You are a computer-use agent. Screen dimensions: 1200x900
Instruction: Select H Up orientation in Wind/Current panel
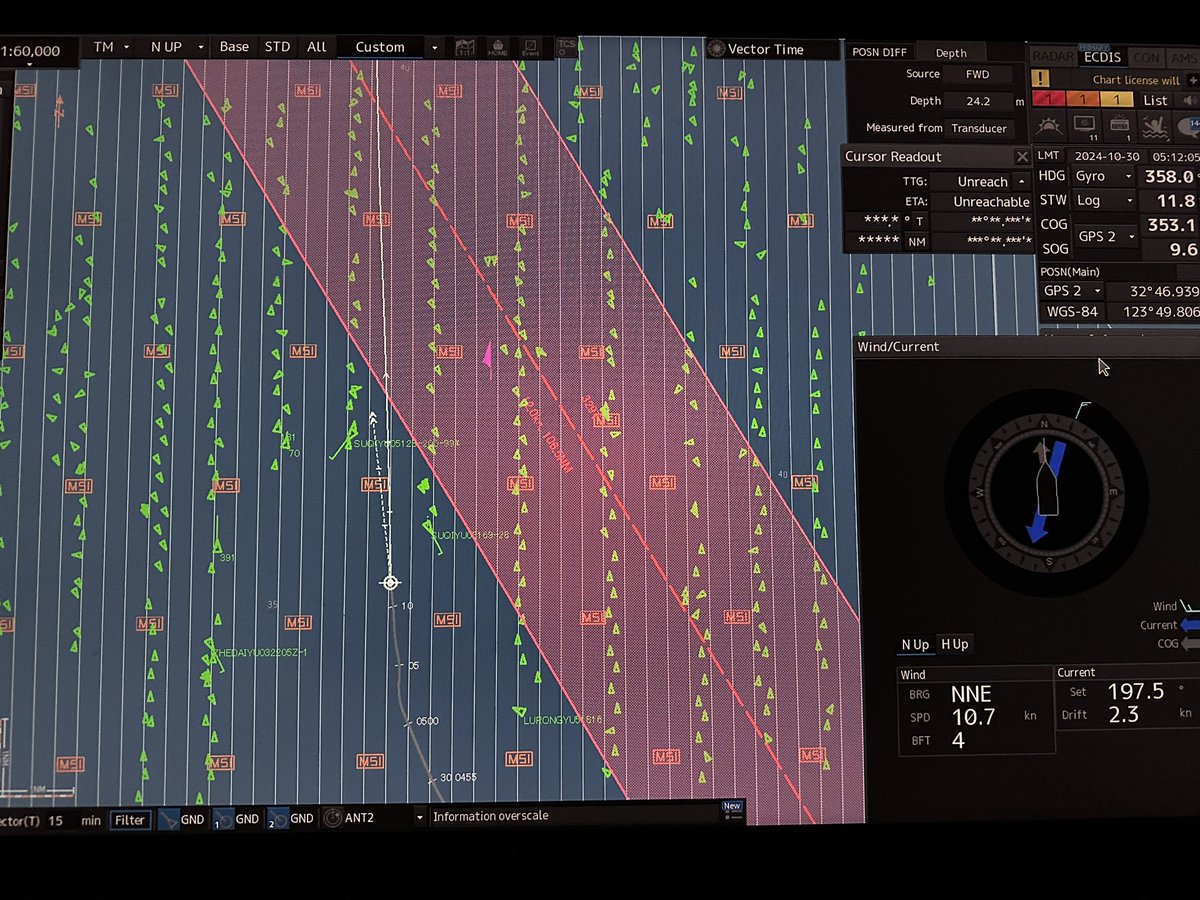[955, 645]
